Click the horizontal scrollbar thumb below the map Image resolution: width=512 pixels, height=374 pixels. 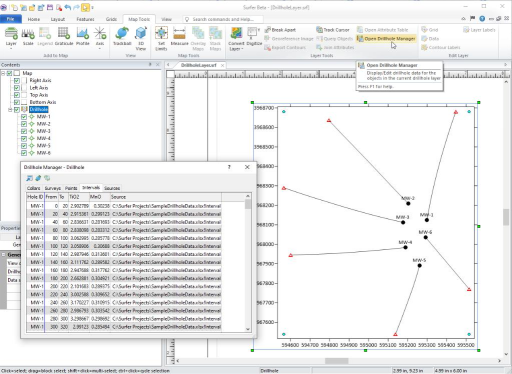tap(337, 361)
